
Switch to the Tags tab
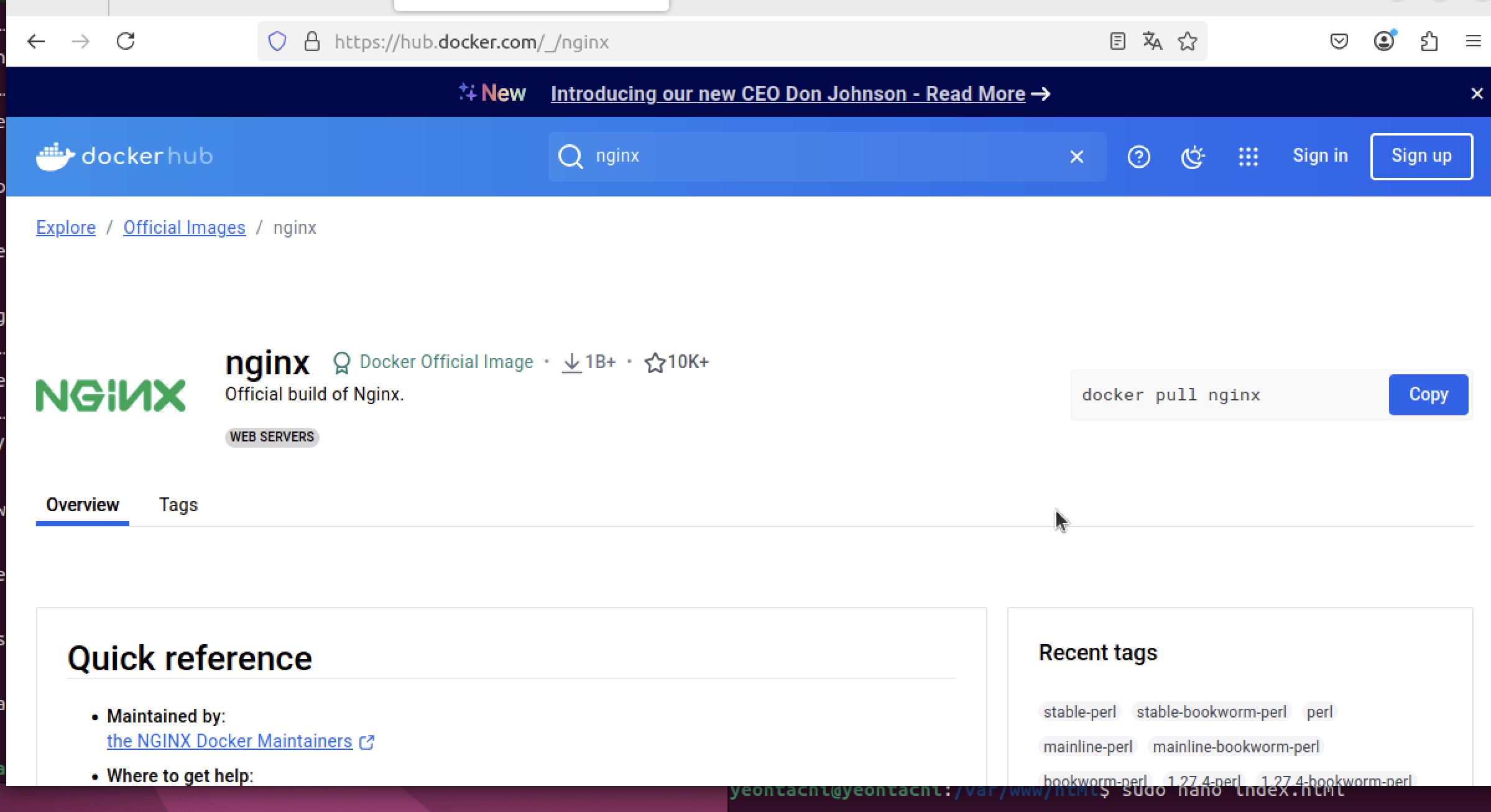pos(178,505)
